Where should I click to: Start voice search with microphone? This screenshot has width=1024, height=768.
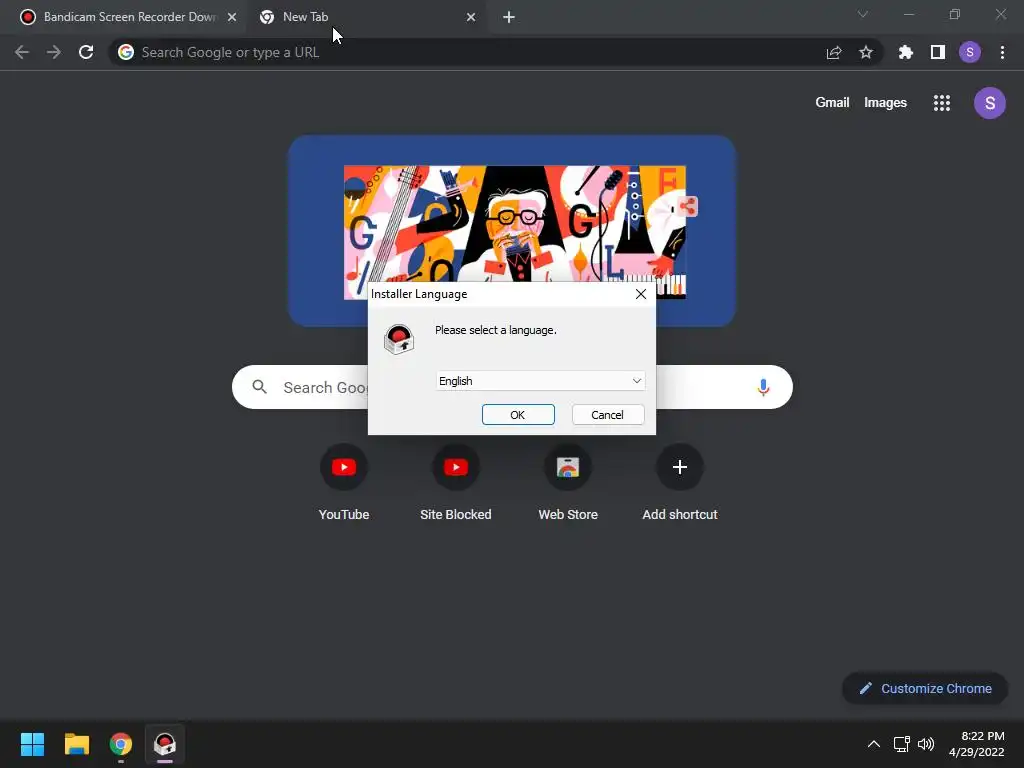[x=763, y=387]
